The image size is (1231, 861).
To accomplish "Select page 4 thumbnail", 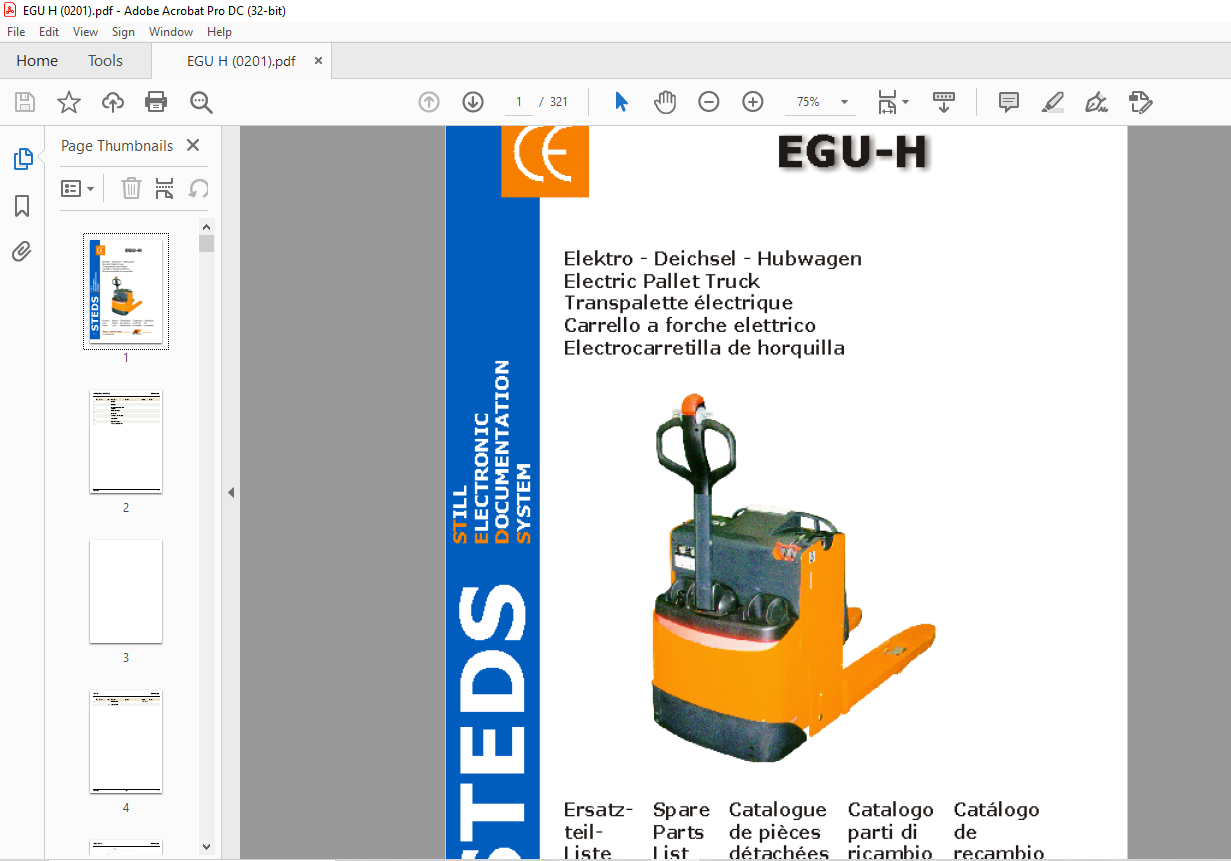I will (126, 742).
